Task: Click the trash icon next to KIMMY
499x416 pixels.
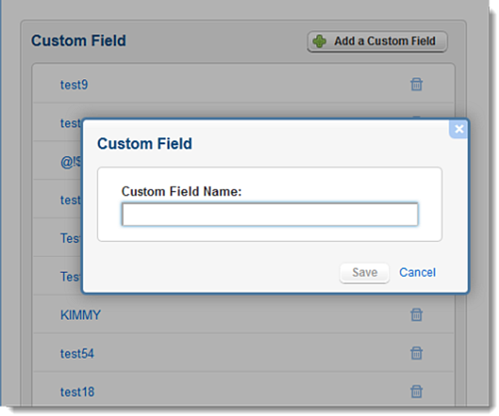Action: click(x=416, y=315)
